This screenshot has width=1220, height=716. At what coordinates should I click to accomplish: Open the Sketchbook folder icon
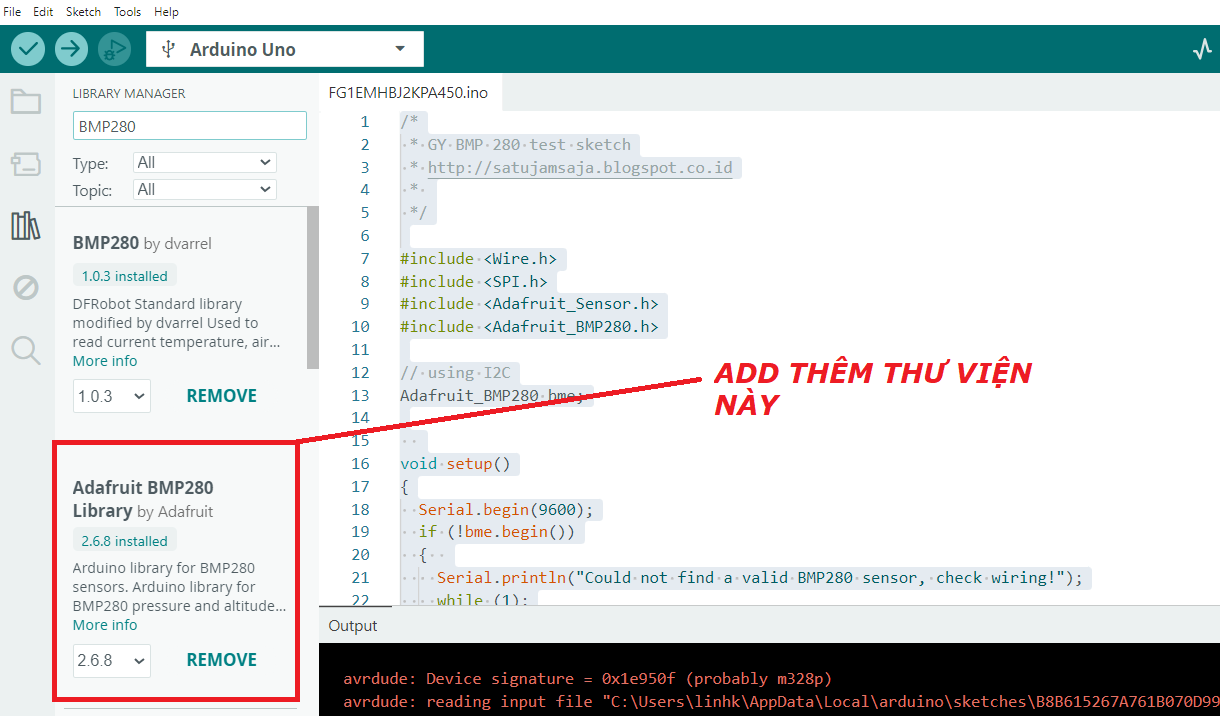pyautogui.click(x=25, y=101)
